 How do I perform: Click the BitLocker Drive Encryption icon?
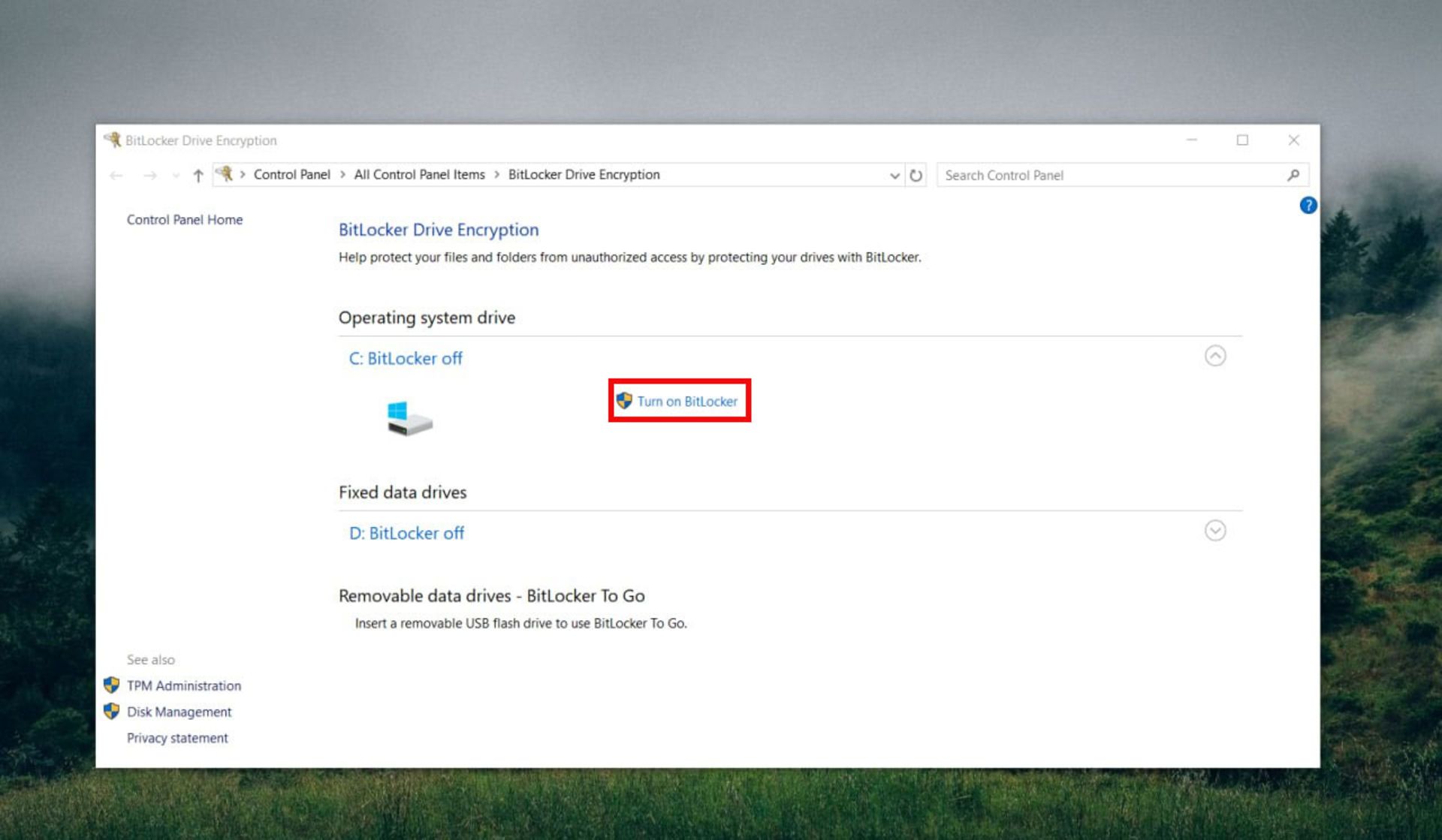click(x=111, y=139)
